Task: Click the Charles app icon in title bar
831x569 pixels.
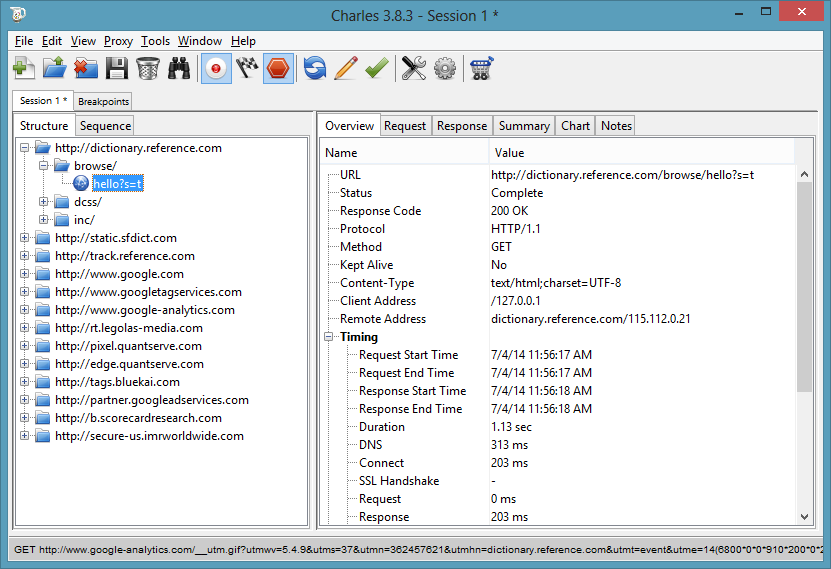Action: 18,14
